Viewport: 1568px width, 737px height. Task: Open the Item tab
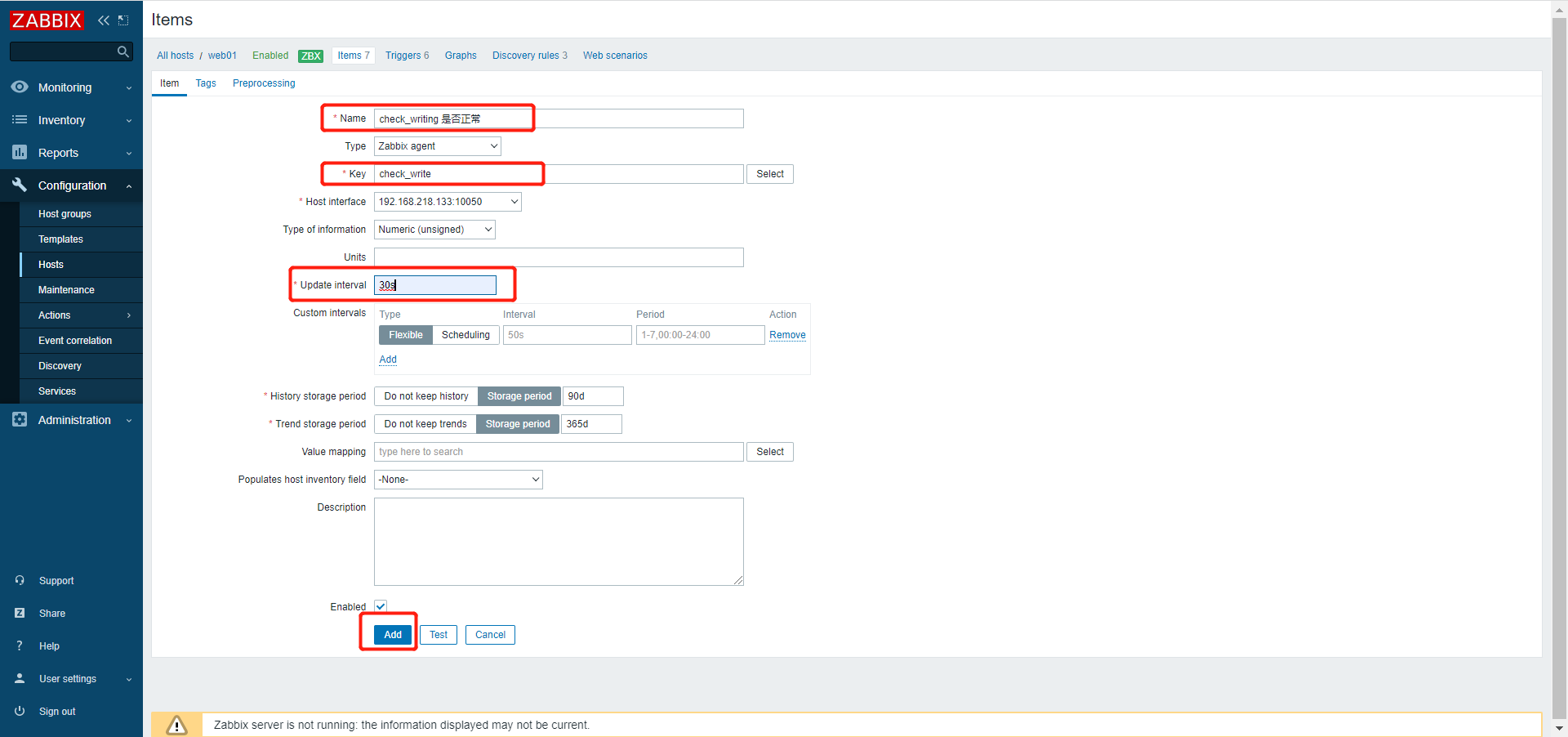click(169, 83)
